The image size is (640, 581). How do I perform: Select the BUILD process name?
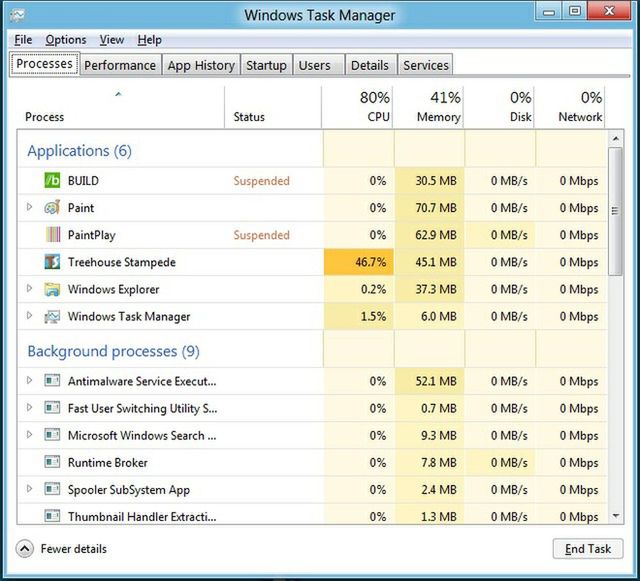83,180
